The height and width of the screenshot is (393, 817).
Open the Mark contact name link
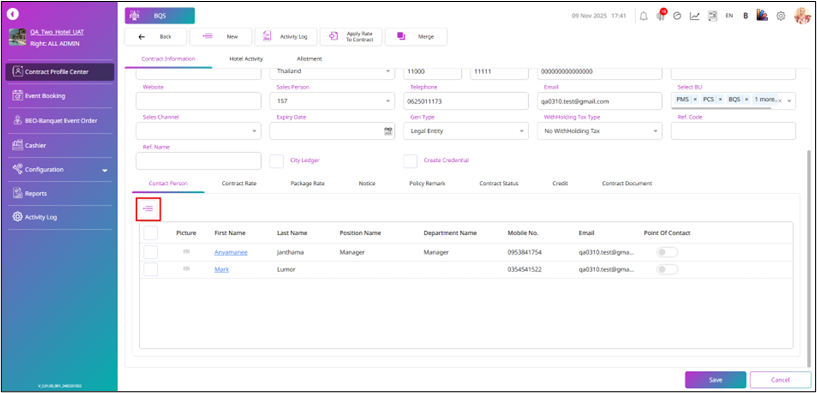221,269
